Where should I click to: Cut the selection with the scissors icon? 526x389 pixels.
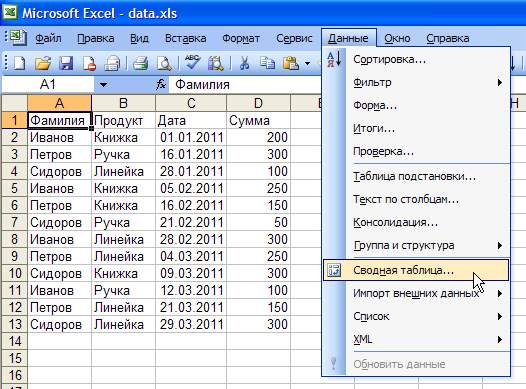point(244,63)
